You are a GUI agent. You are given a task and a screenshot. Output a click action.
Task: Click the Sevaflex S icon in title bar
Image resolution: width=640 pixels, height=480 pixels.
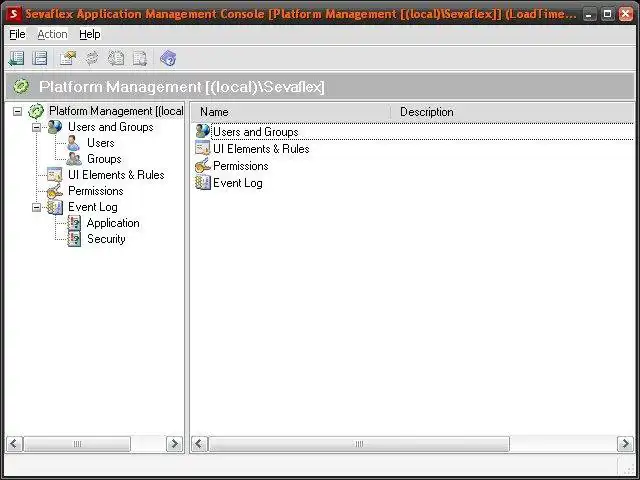[x=13, y=13]
